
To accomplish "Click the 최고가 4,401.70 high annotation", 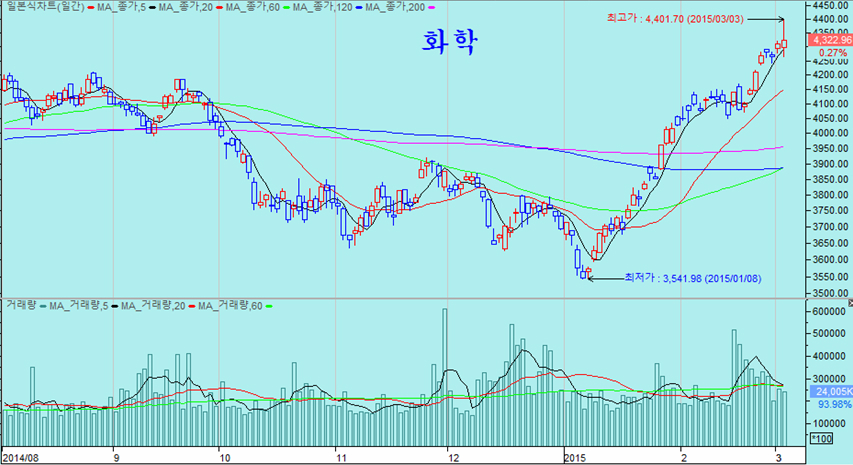I will coord(670,18).
